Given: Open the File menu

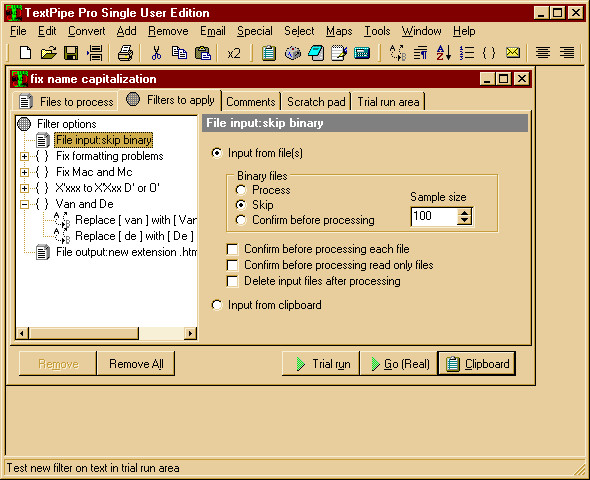Looking at the screenshot, I should tap(18, 31).
